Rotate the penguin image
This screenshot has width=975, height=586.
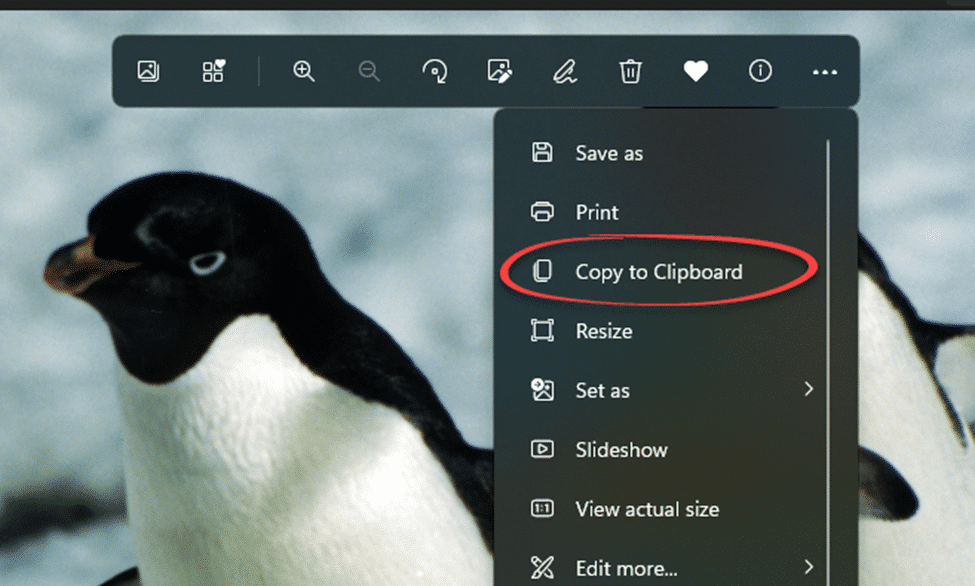tap(435, 71)
